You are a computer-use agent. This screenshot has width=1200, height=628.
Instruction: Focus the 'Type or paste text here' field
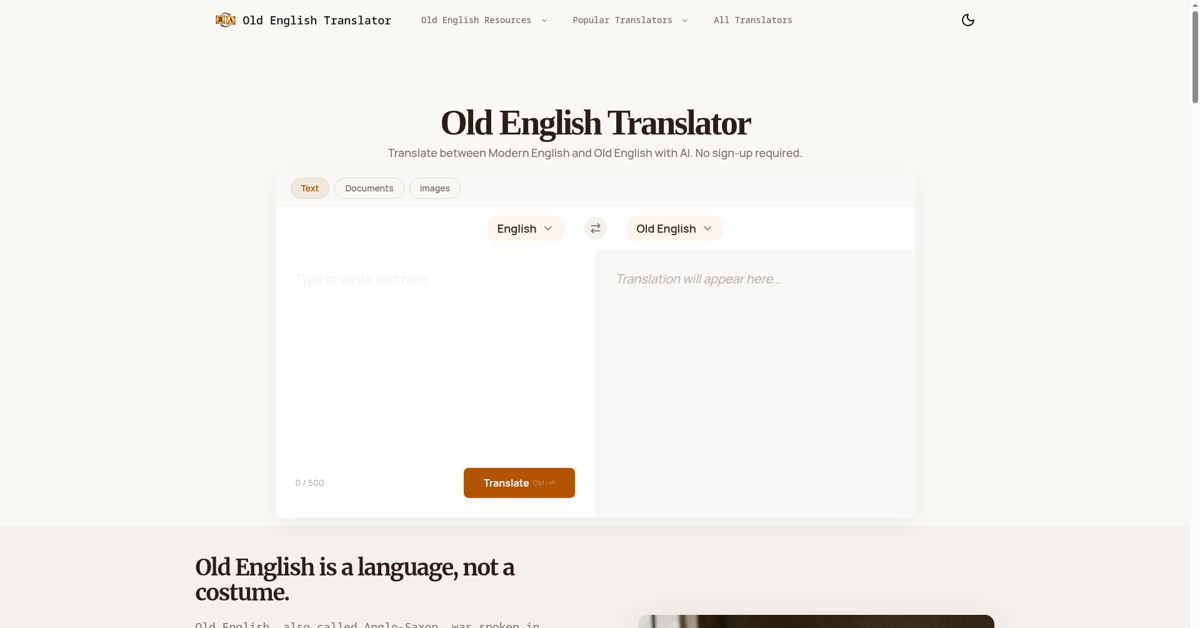coord(435,358)
